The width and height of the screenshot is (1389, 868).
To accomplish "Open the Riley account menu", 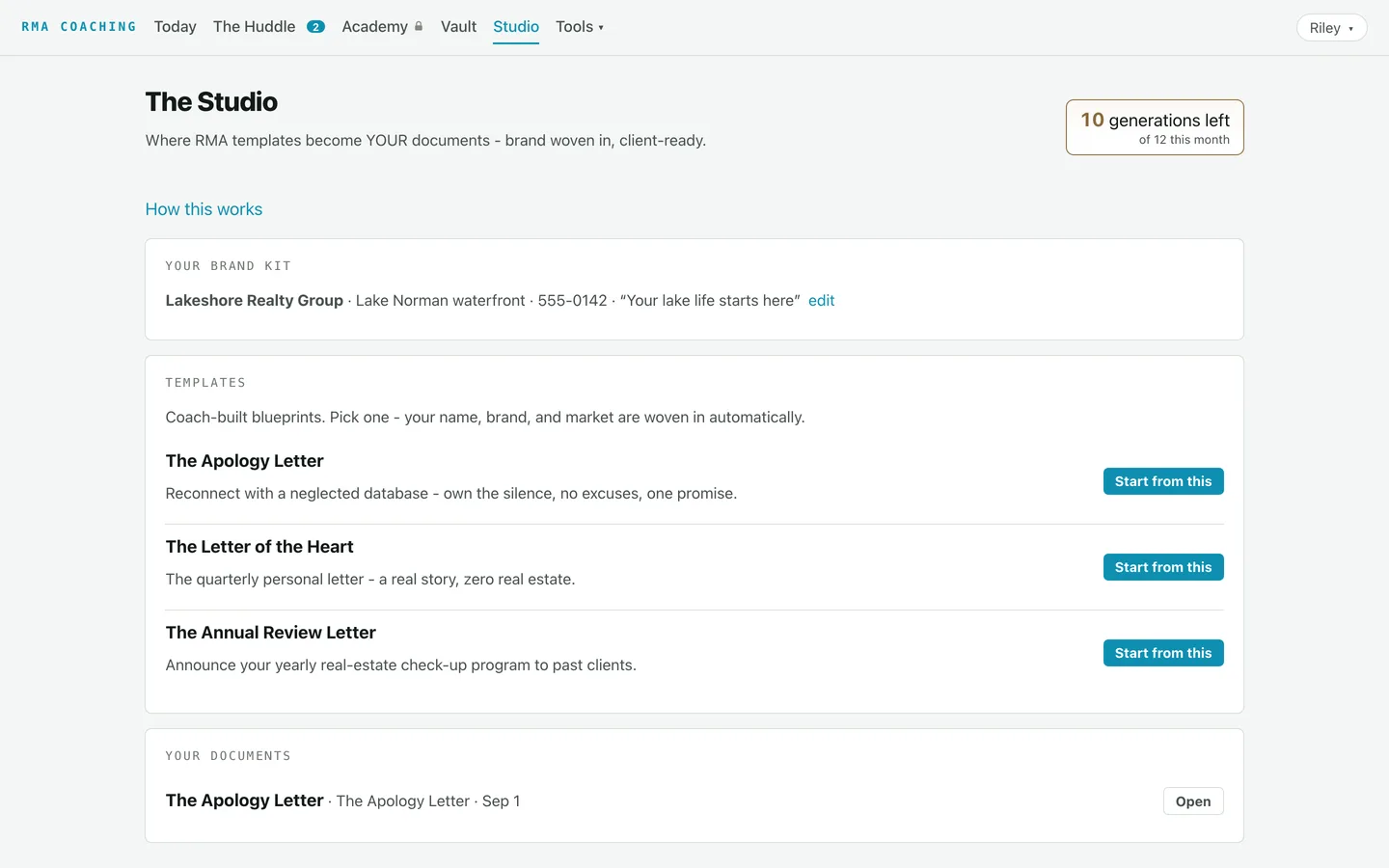I will click(1331, 28).
